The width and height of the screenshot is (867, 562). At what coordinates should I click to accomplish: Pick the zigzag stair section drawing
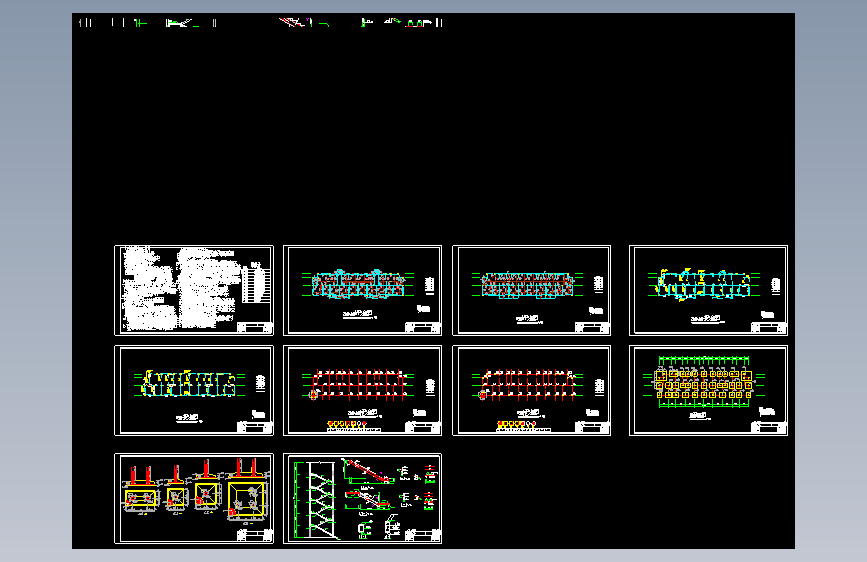coord(321,499)
